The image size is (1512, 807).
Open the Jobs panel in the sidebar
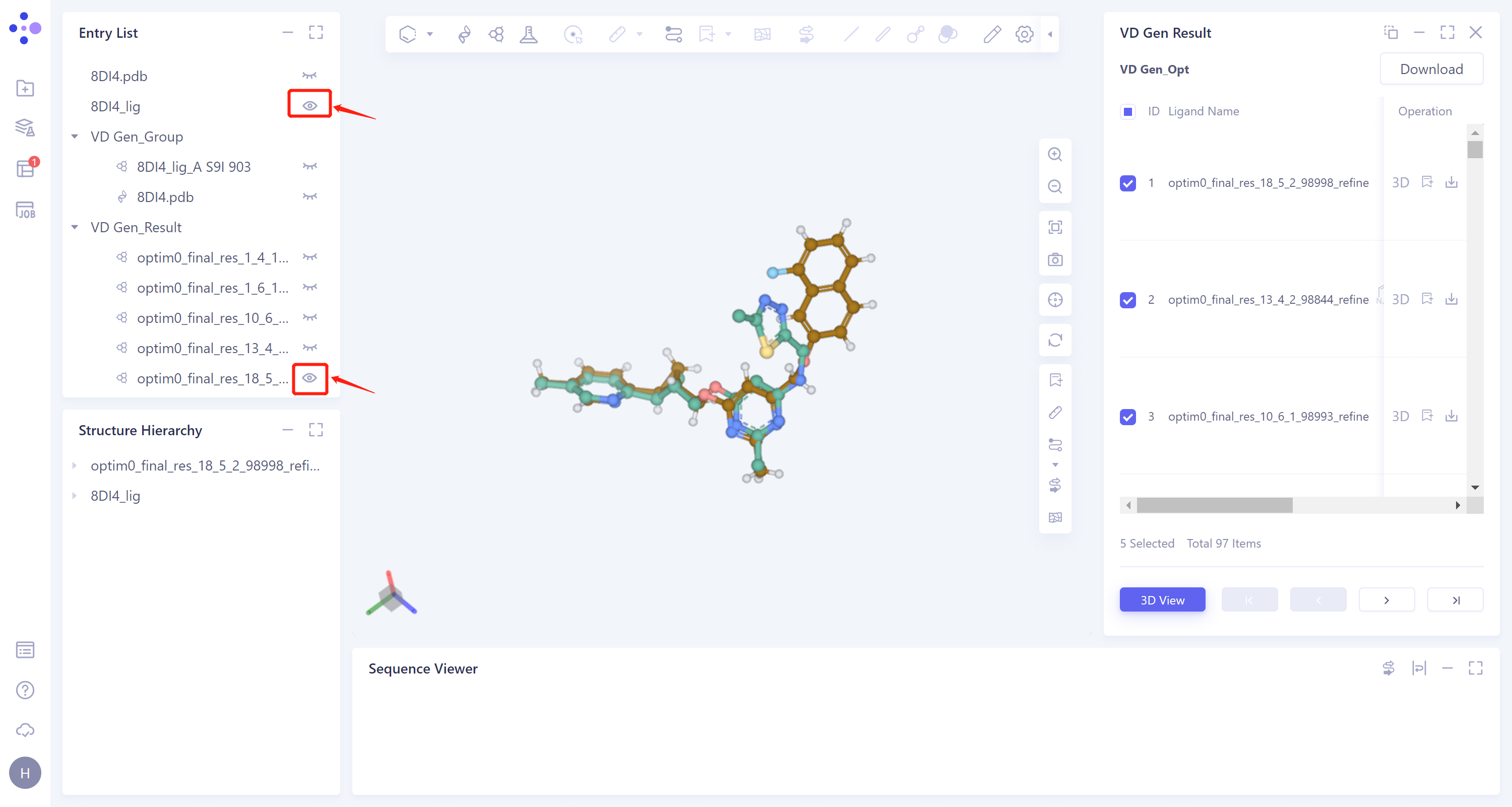click(25, 210)
